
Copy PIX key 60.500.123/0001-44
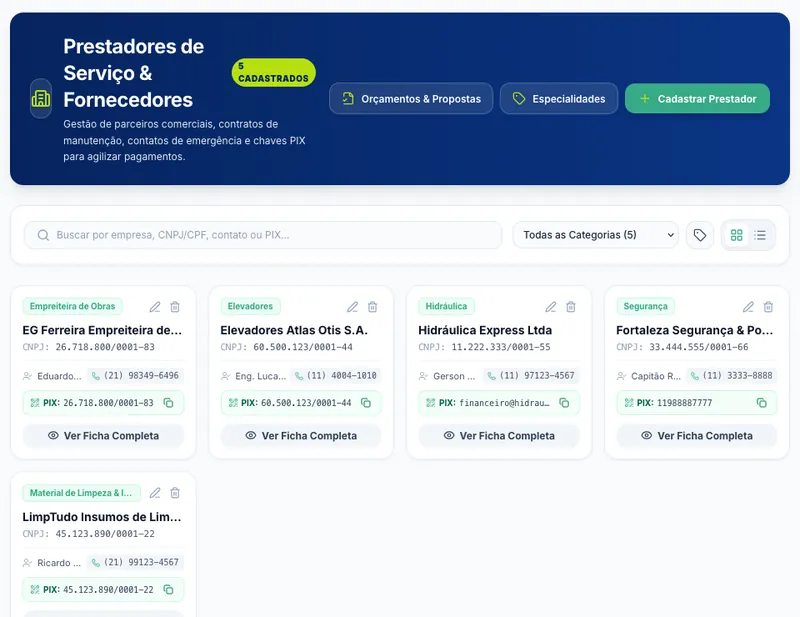point(366,403)
